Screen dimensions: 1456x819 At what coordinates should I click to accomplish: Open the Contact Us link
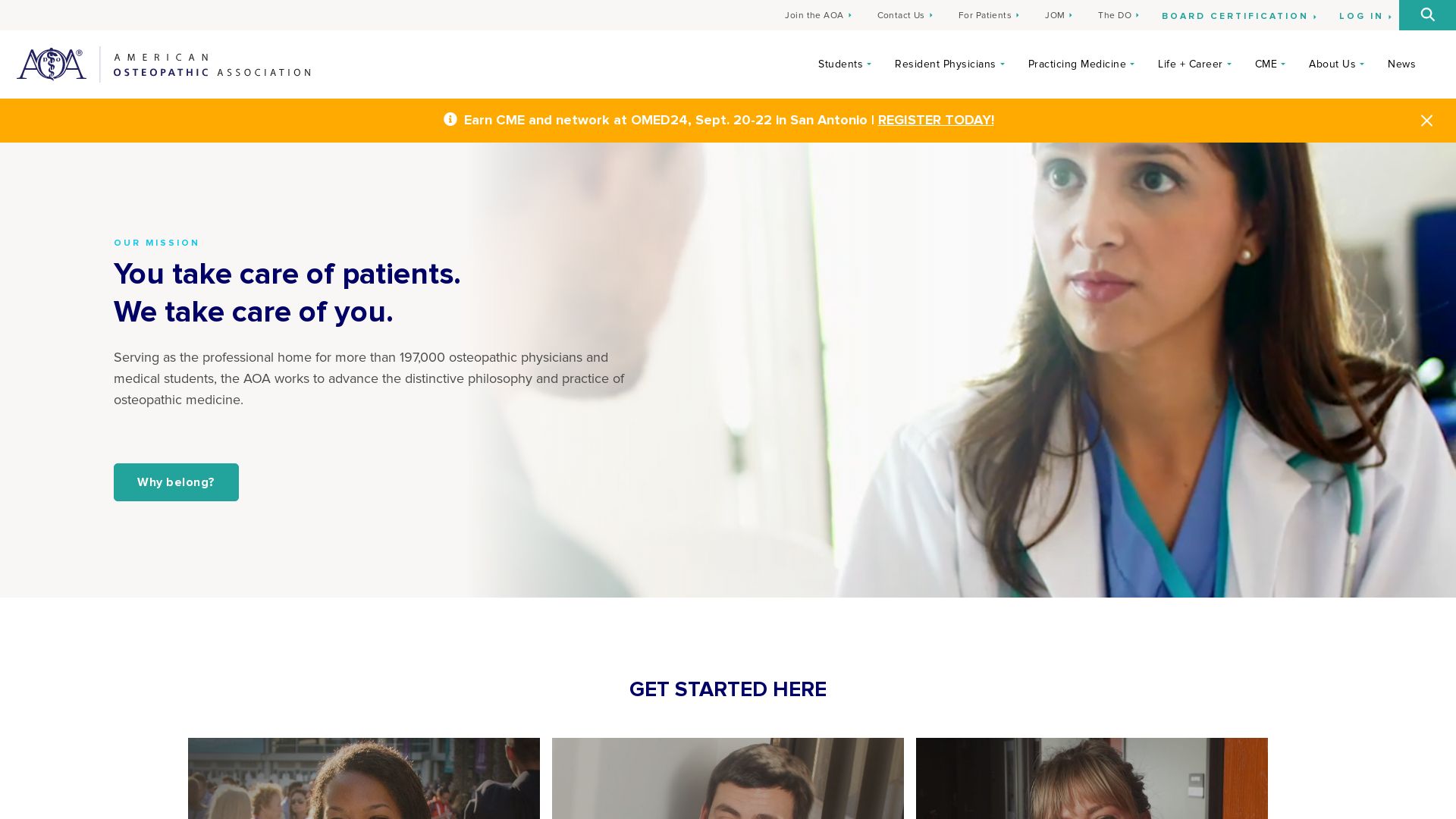coord(905,15)
